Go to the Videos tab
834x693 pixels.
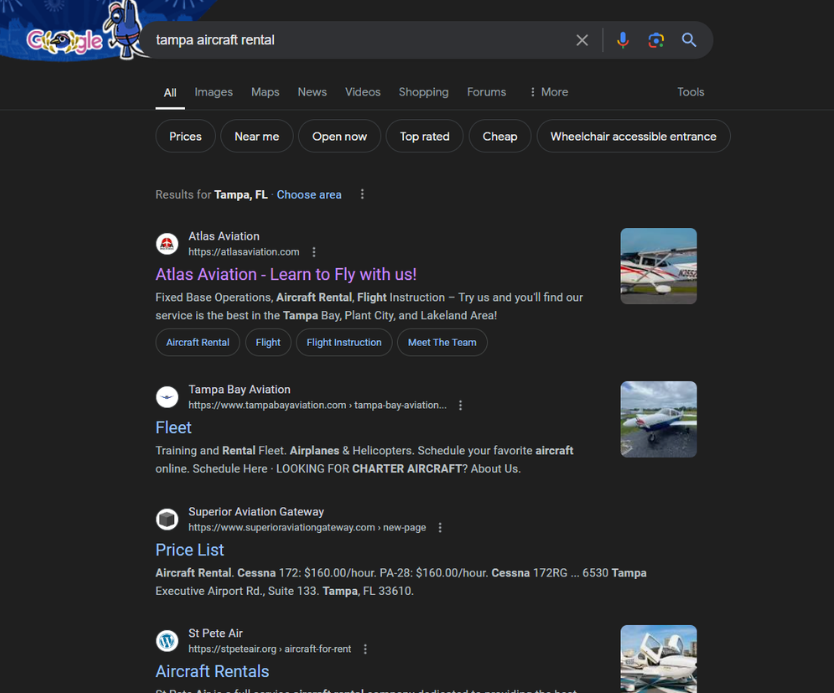pos(363,92)
